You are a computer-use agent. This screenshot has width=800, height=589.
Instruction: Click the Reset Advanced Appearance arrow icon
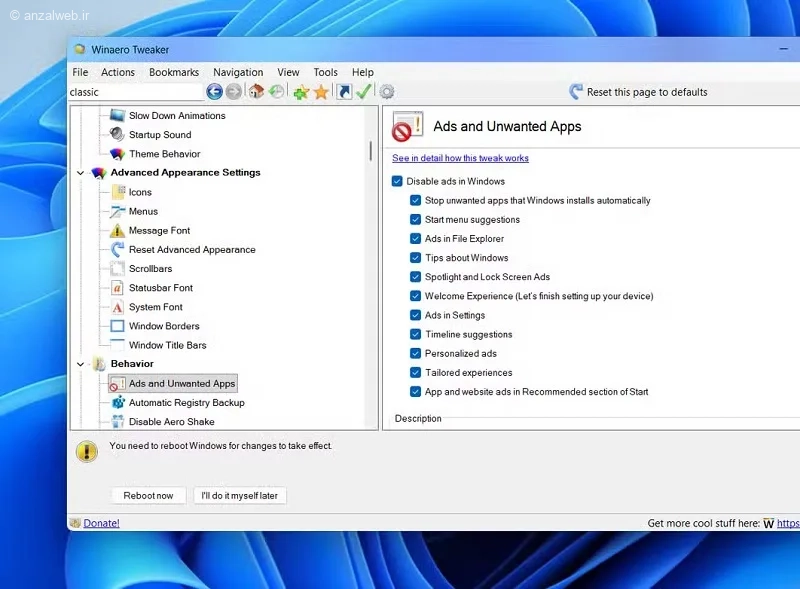pos(117,250)
